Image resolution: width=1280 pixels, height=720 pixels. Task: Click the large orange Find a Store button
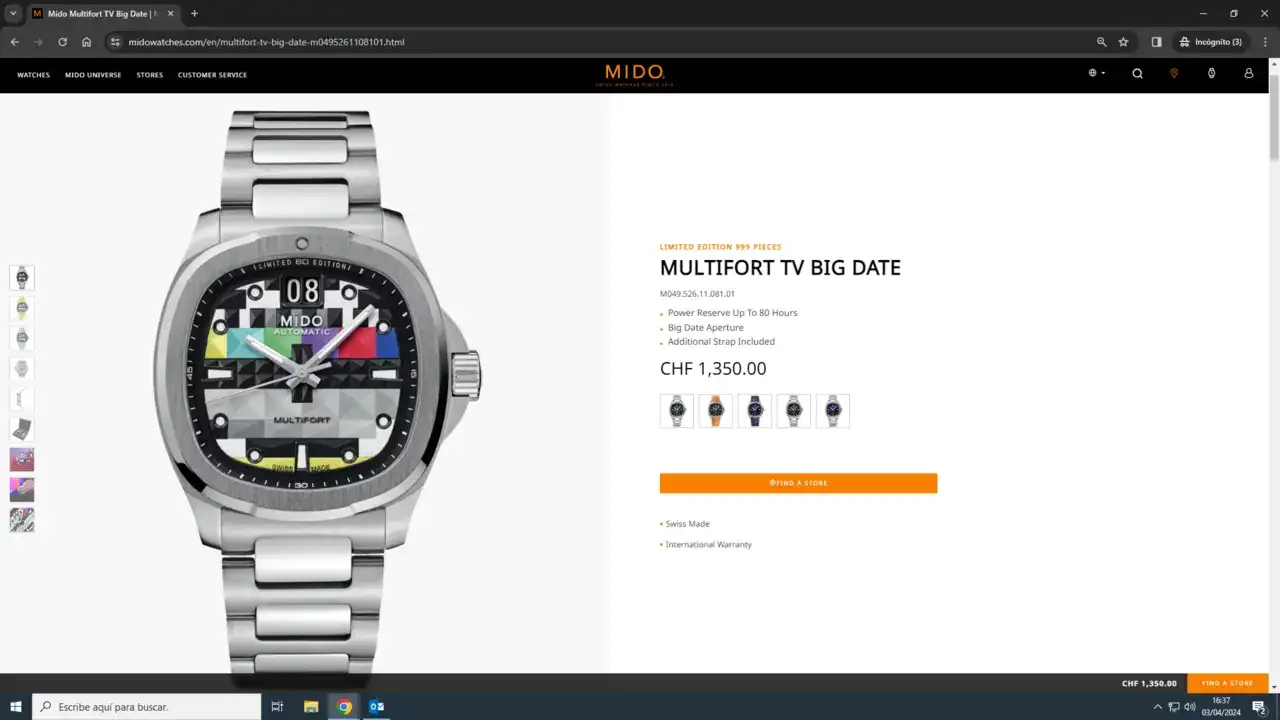[x=798, y=483]
